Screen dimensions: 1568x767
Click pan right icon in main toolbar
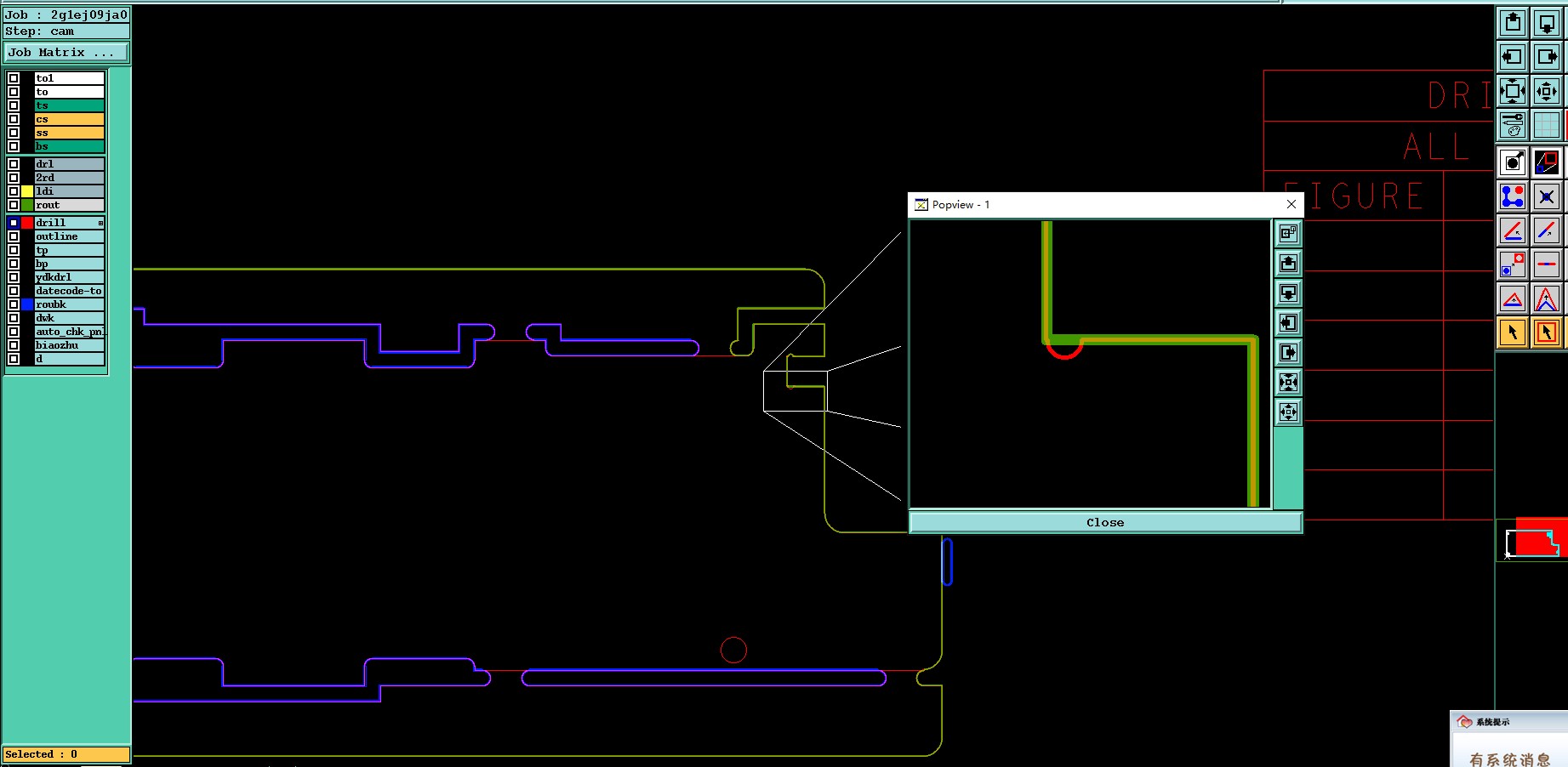click(x=1547, y=57)
